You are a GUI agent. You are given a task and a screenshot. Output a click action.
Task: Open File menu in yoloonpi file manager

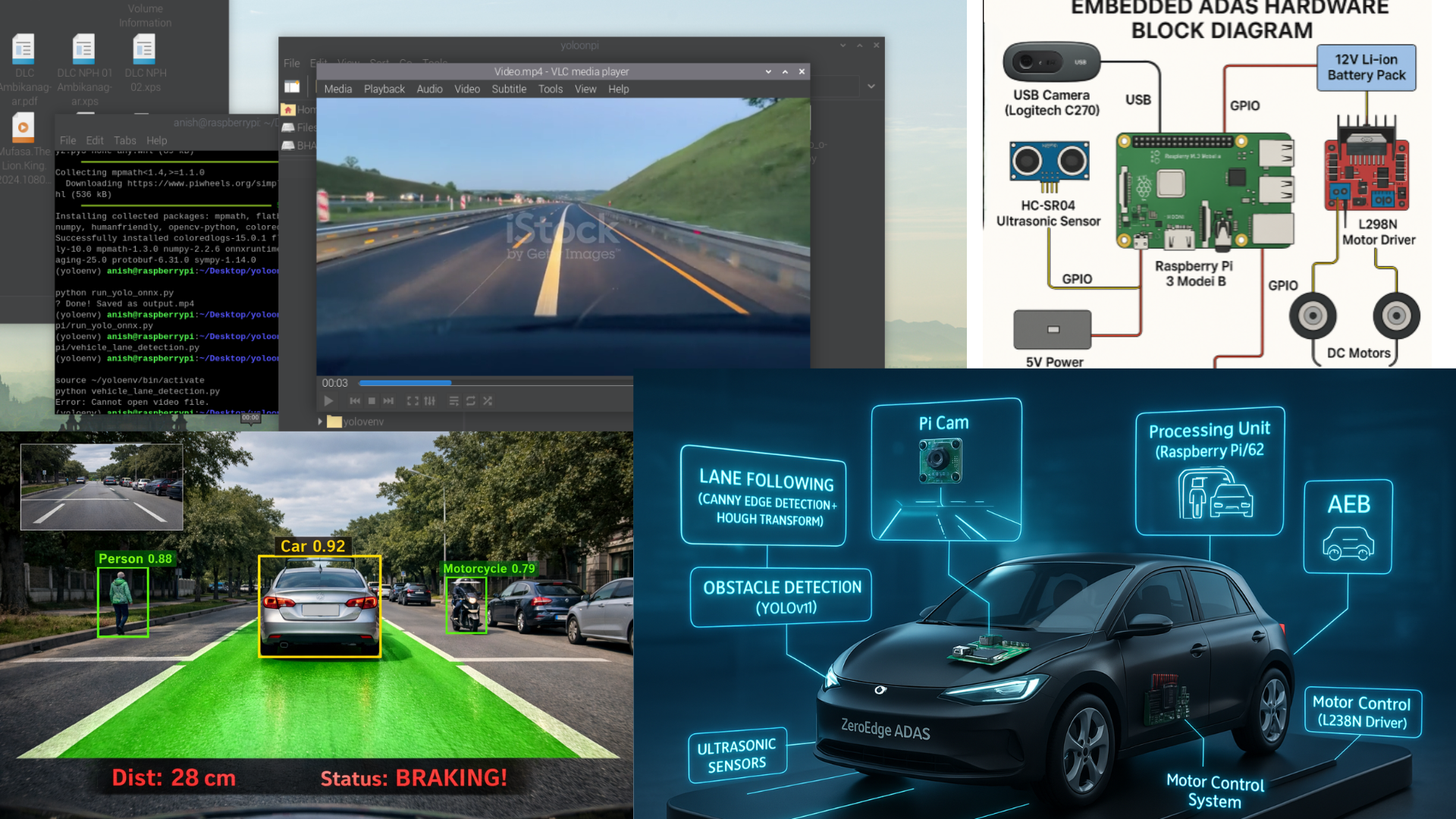coord(292,63)
